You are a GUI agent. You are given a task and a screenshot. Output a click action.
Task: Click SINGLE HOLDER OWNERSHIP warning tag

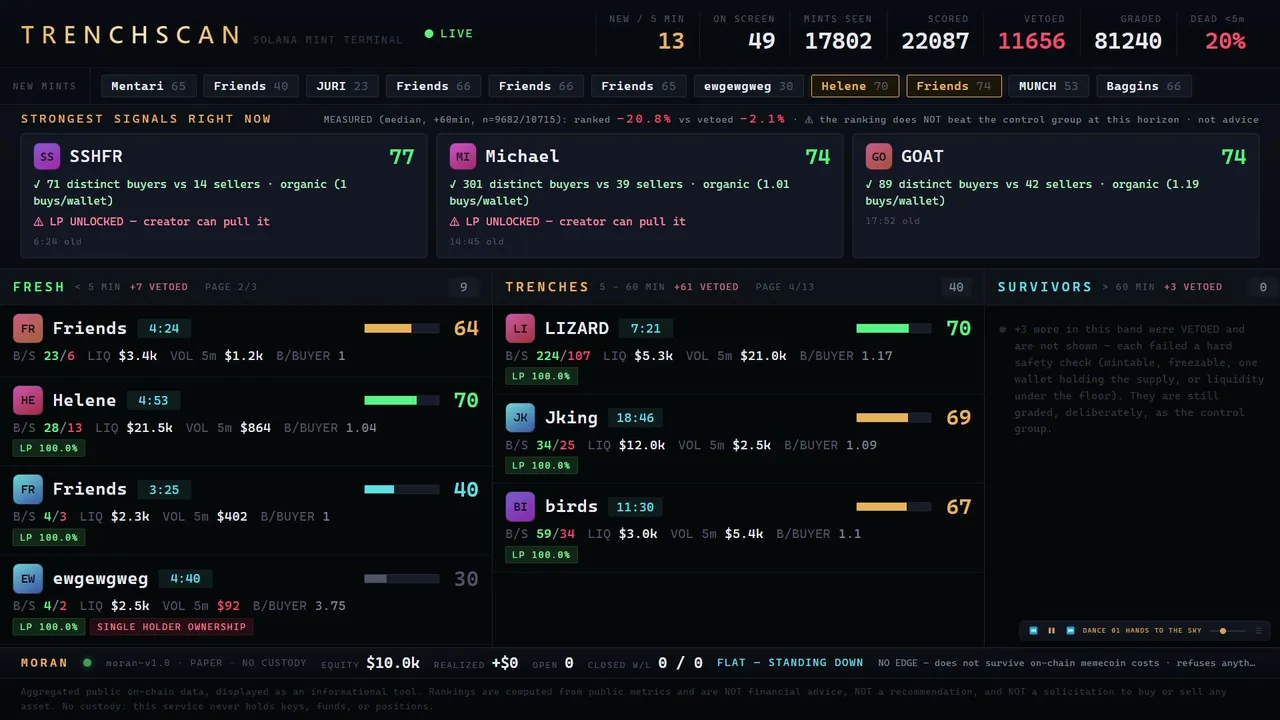pos(171,627)
